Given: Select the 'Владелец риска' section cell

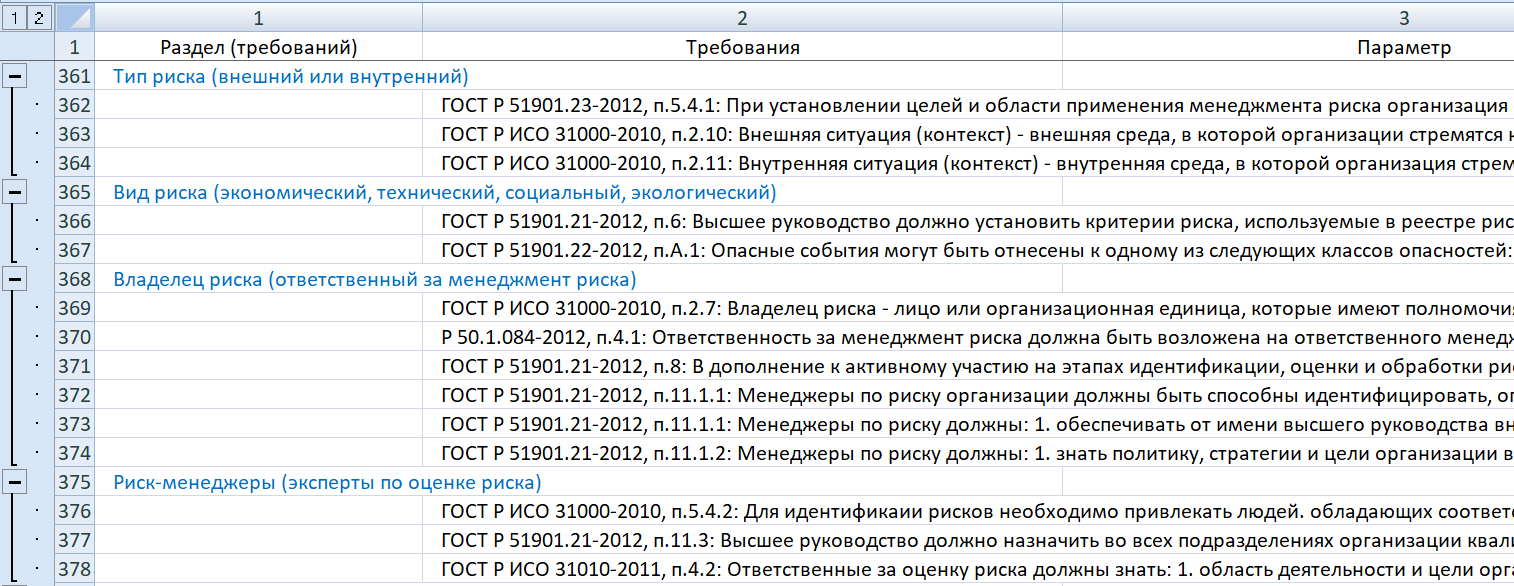Looking at the screenshot, I should pos(374,279).
